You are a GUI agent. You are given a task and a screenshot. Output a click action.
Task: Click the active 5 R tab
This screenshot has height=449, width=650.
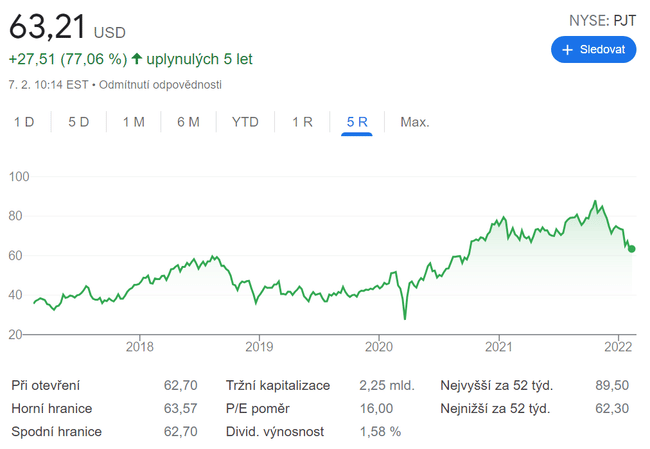[x=357, y=122]
